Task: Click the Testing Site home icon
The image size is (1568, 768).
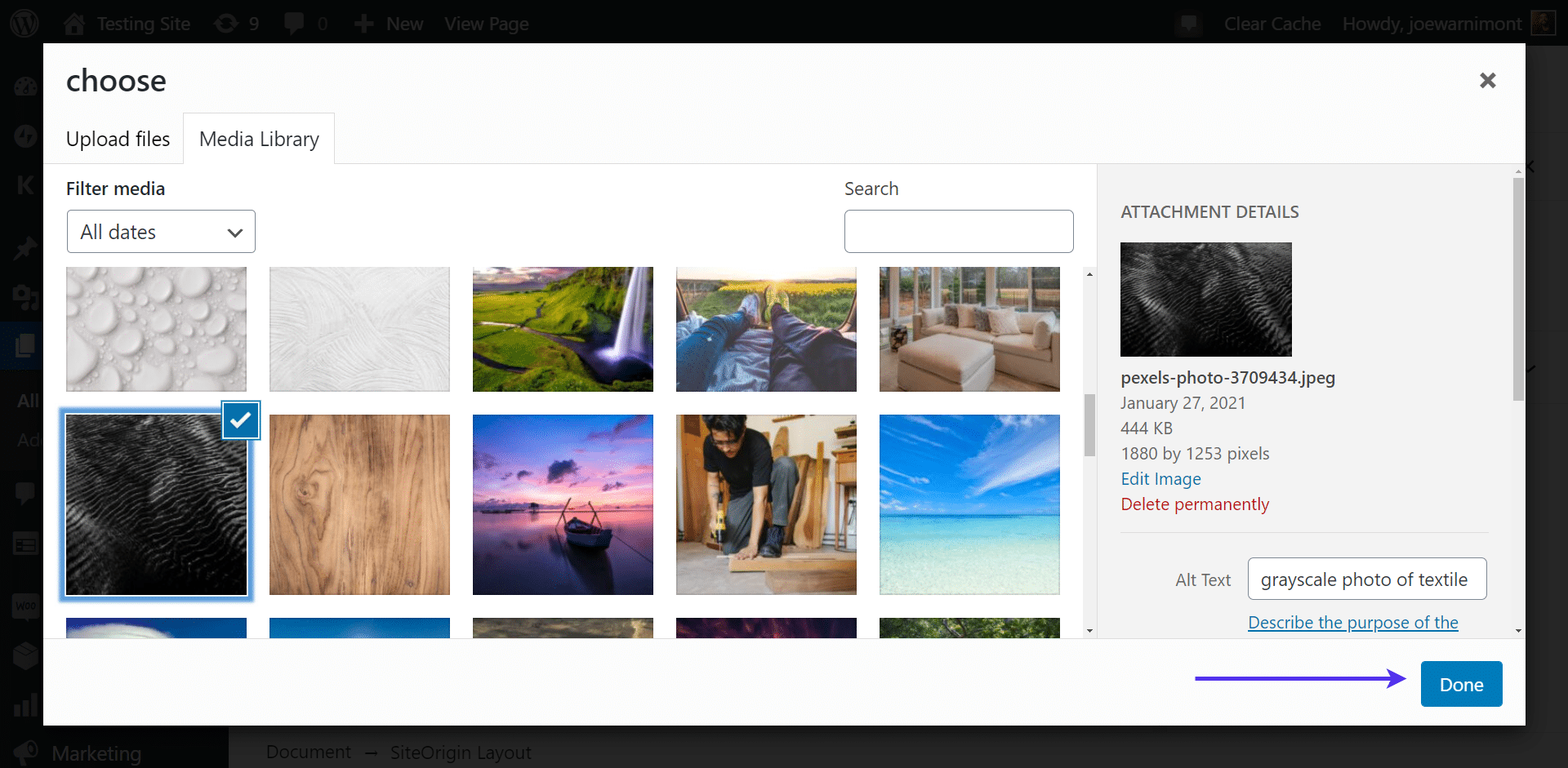Action: (74, 24)
